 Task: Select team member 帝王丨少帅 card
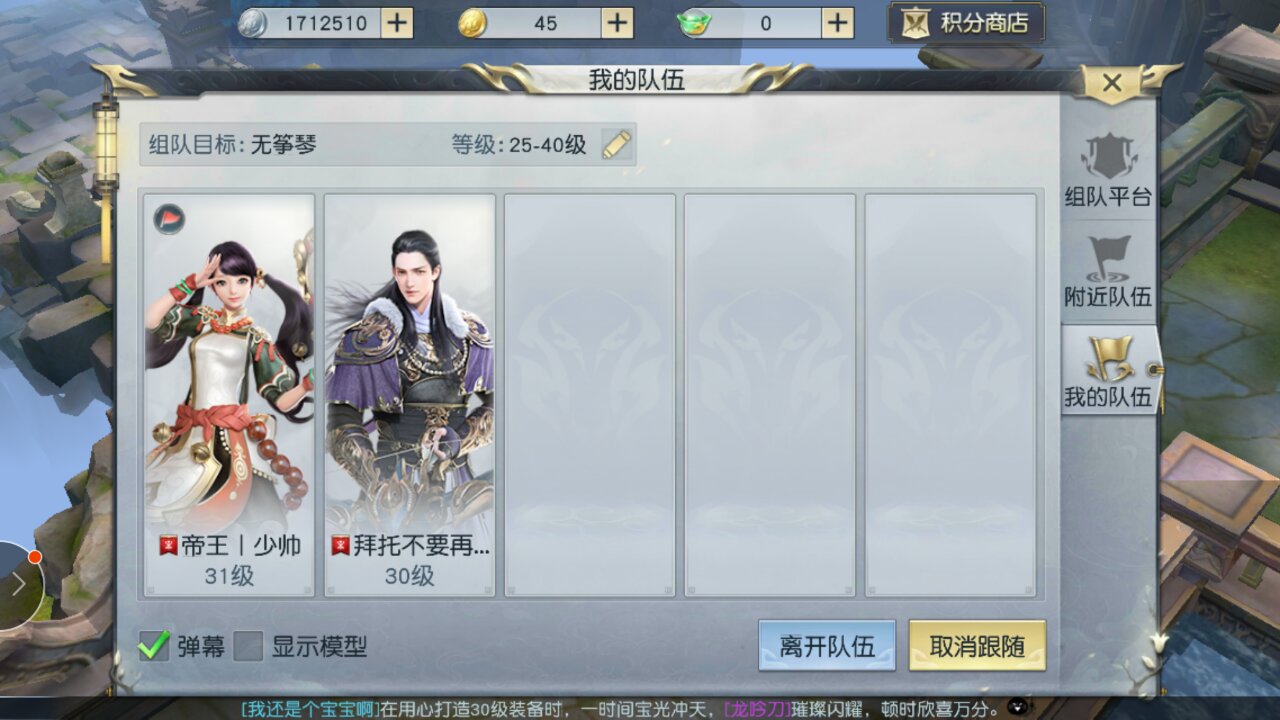(x=229, y=395)
